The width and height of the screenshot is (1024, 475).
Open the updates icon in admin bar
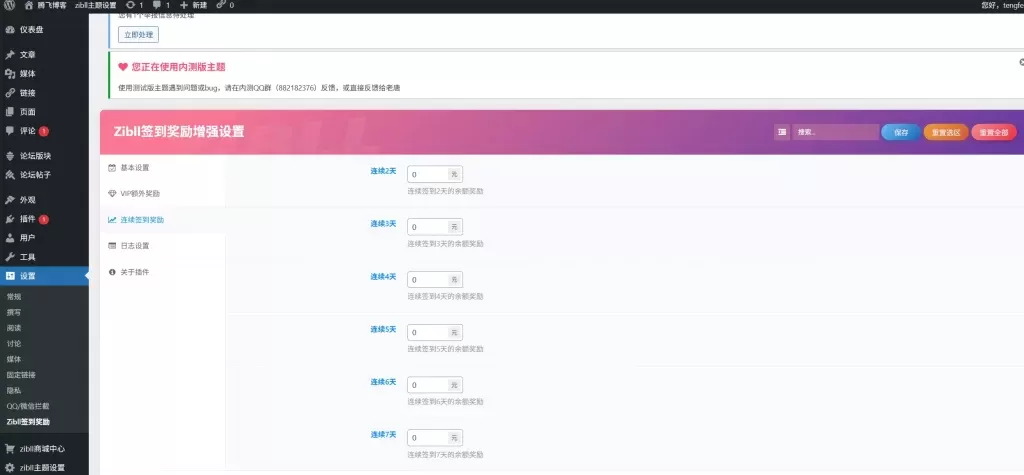click(134, 5)
